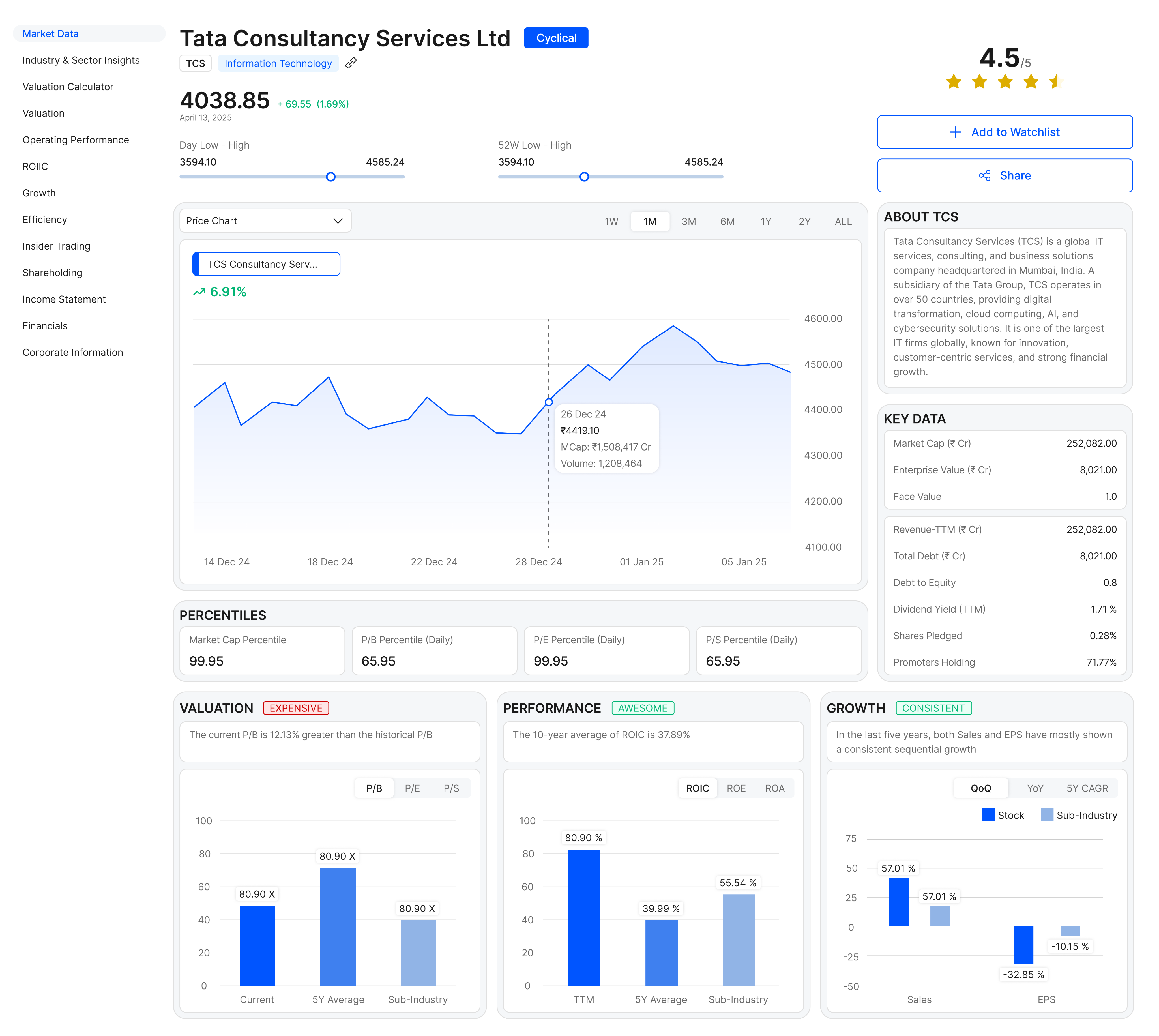Image resolution: width=1159 pixels, height=1036 pixels.
Task: Select the ALL time range
Action: click(842, 221)
